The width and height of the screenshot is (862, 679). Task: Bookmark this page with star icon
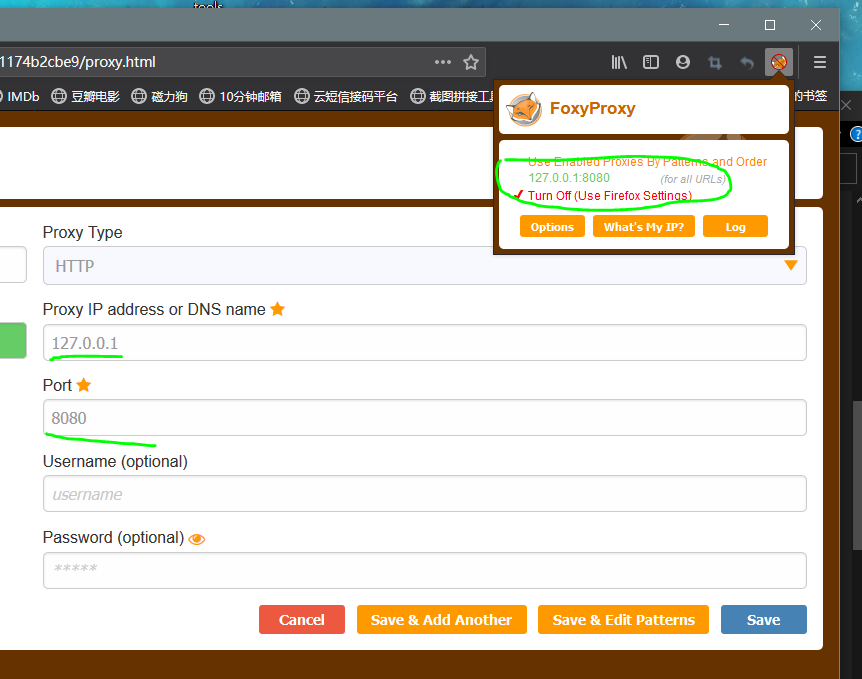[x=471, y=62]
